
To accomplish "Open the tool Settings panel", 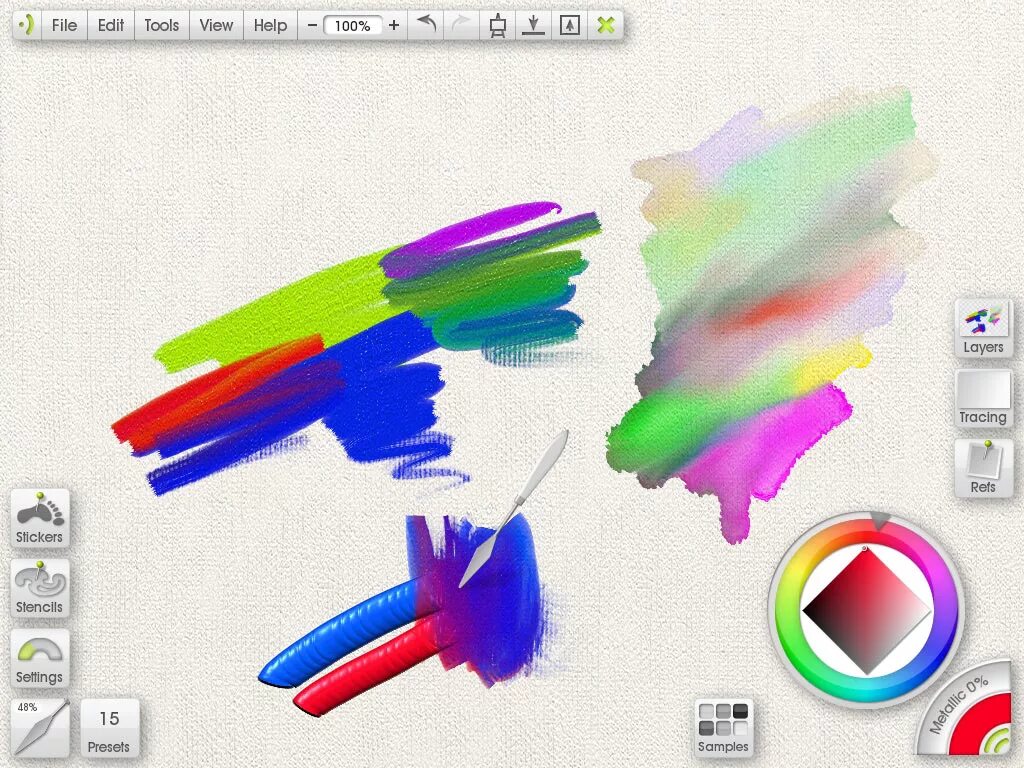I will point(40,658).
